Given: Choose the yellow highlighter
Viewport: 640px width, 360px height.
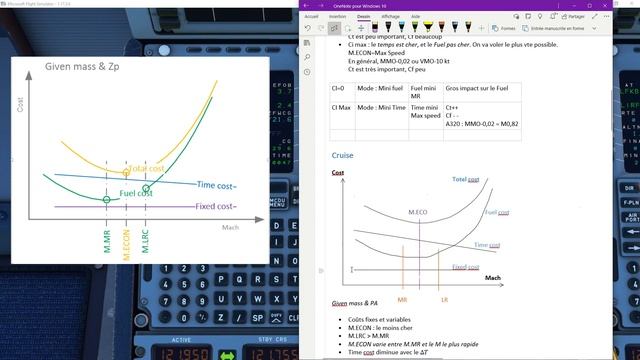Looking at the screenshot, I should [x=428, y=28].
